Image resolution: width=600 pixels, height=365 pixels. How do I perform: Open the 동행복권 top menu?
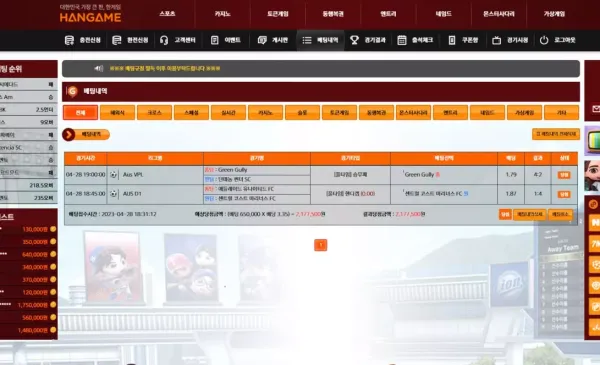(333, 14)
